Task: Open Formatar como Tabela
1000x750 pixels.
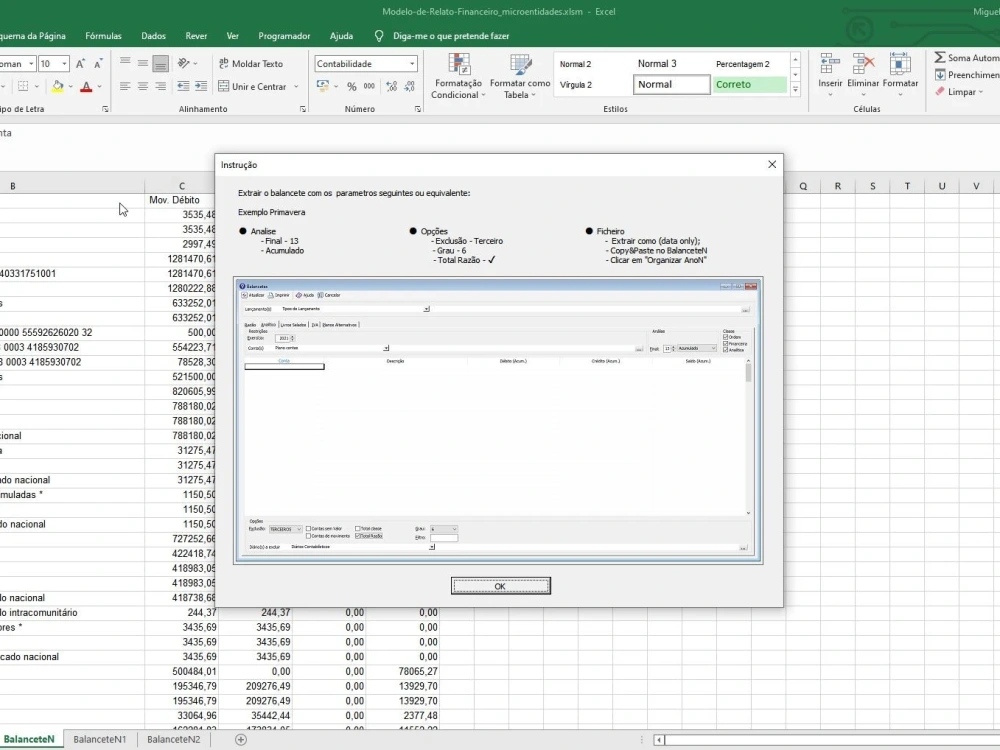Action: coord(520,77)
